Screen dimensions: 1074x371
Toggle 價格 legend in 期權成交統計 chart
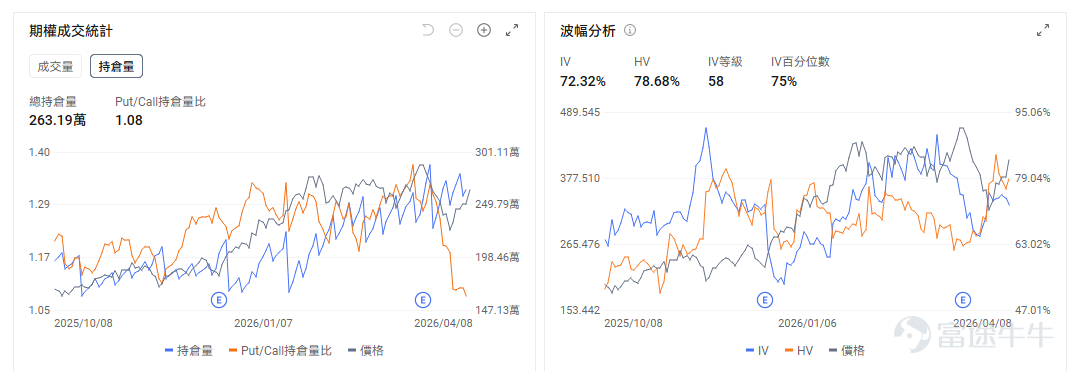coord(366,350)
